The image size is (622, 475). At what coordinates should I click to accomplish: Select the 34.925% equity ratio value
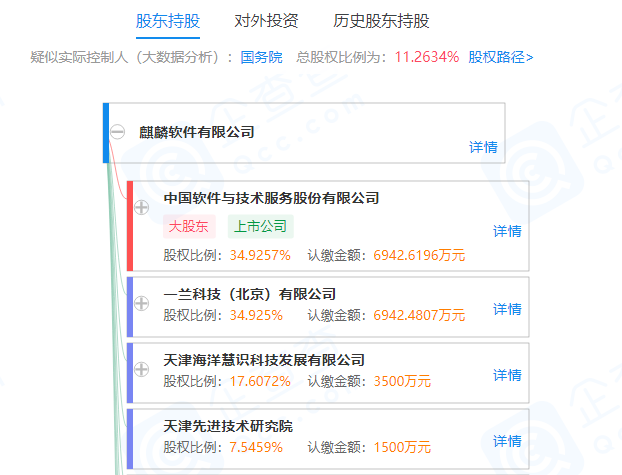(256, 315)
